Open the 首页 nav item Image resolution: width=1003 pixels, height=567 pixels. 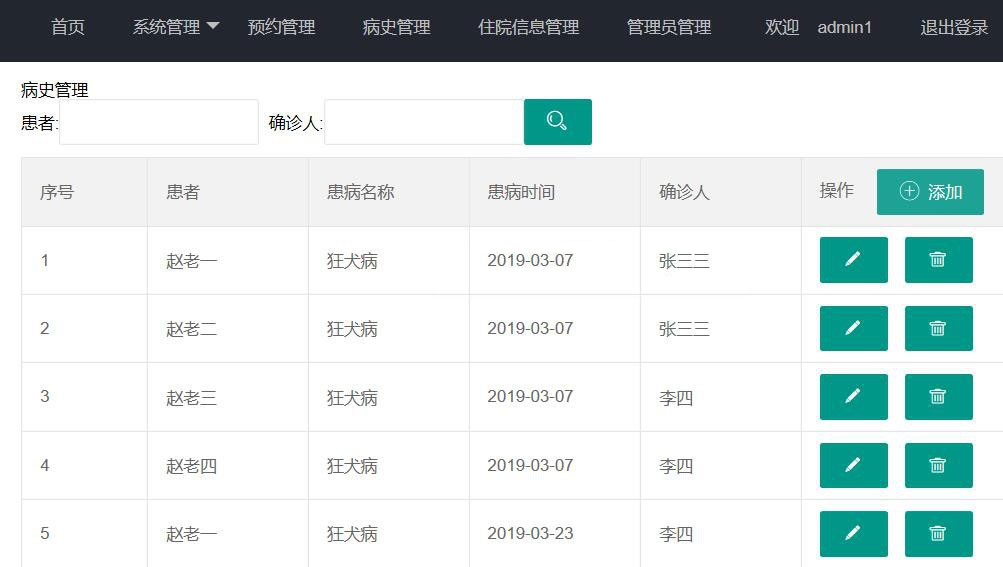coord(68,28)
